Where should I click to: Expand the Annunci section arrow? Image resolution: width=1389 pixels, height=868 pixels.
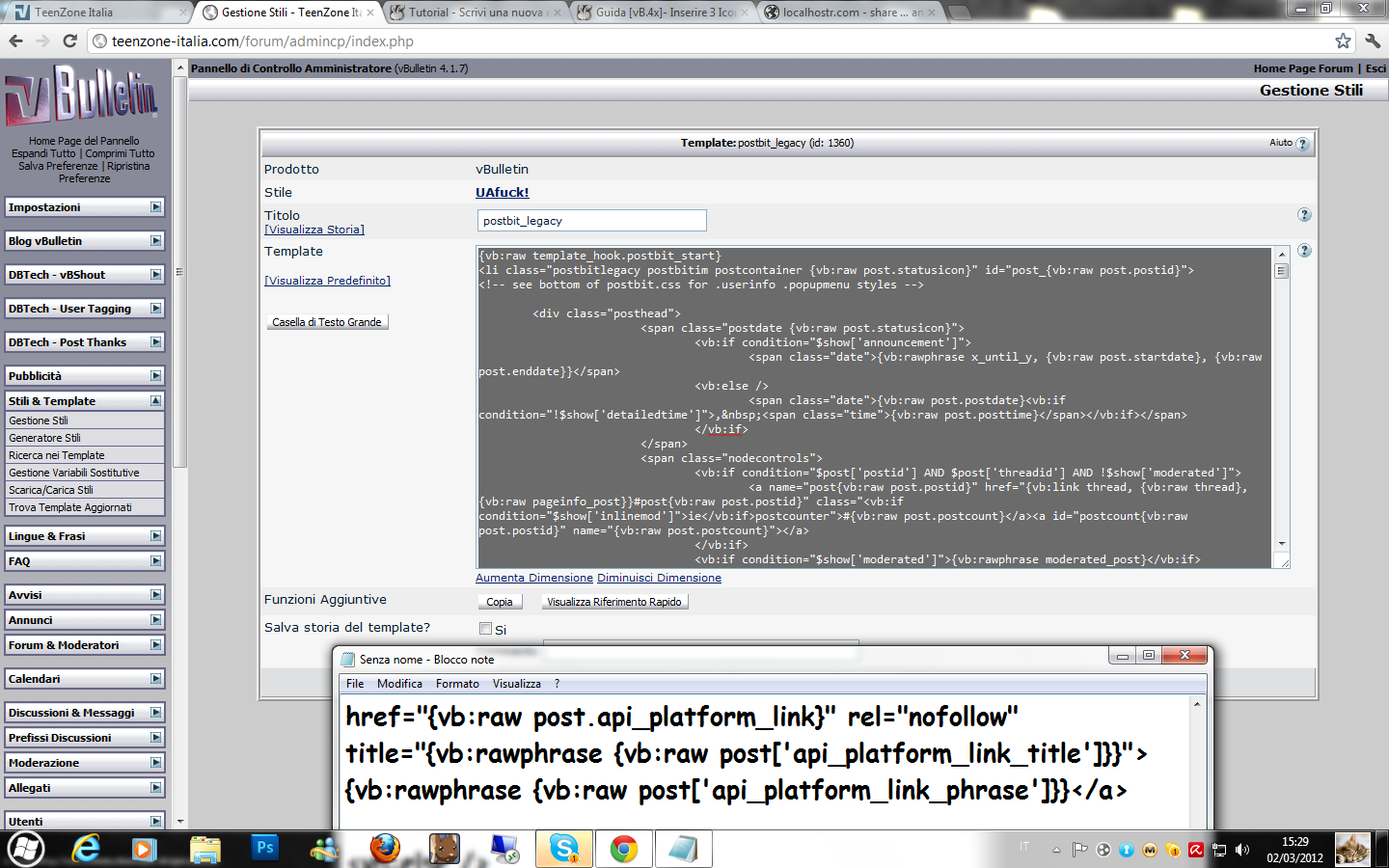tap(155, 620)
